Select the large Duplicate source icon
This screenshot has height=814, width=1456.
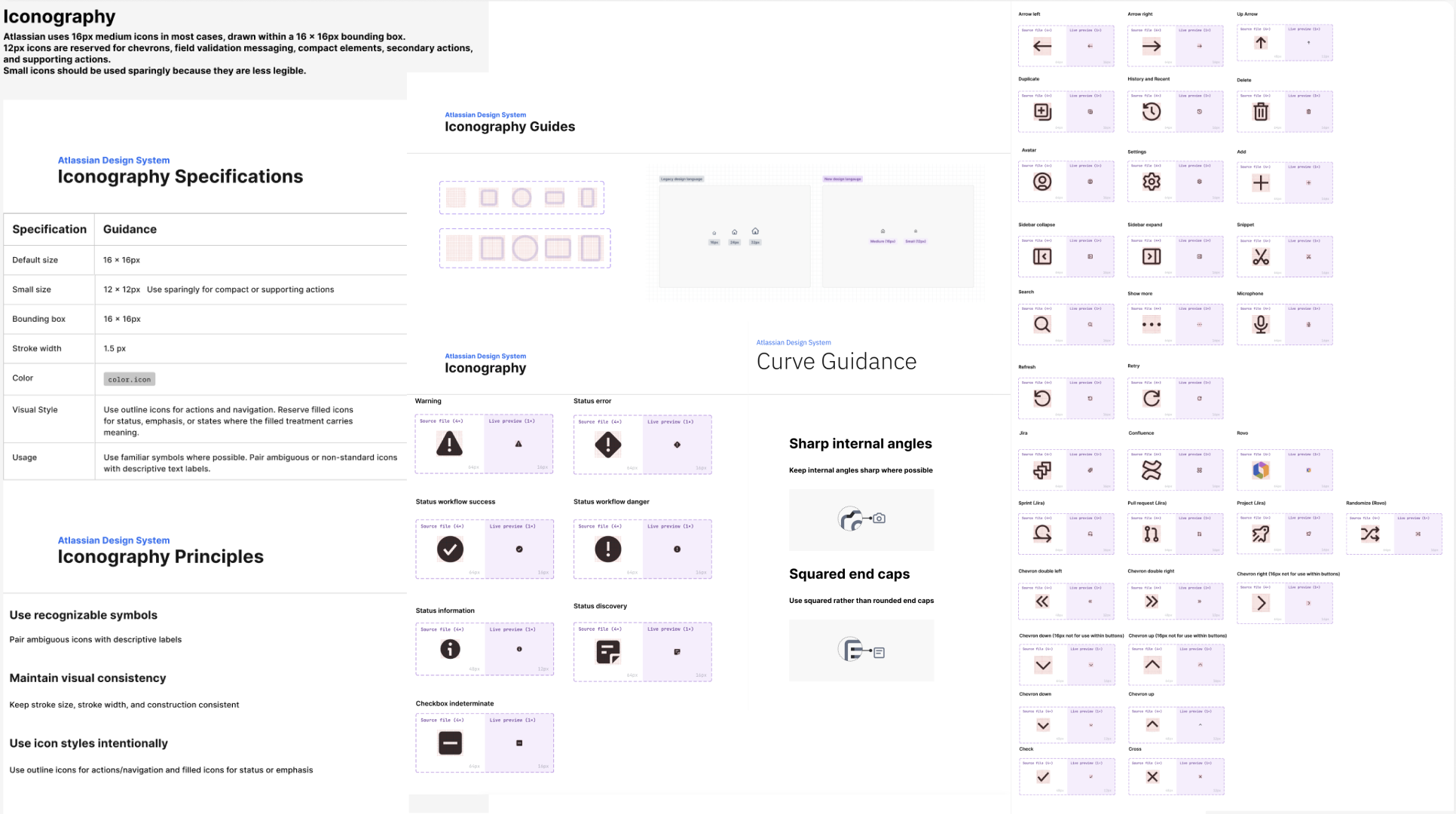[x=1042, y=112]
